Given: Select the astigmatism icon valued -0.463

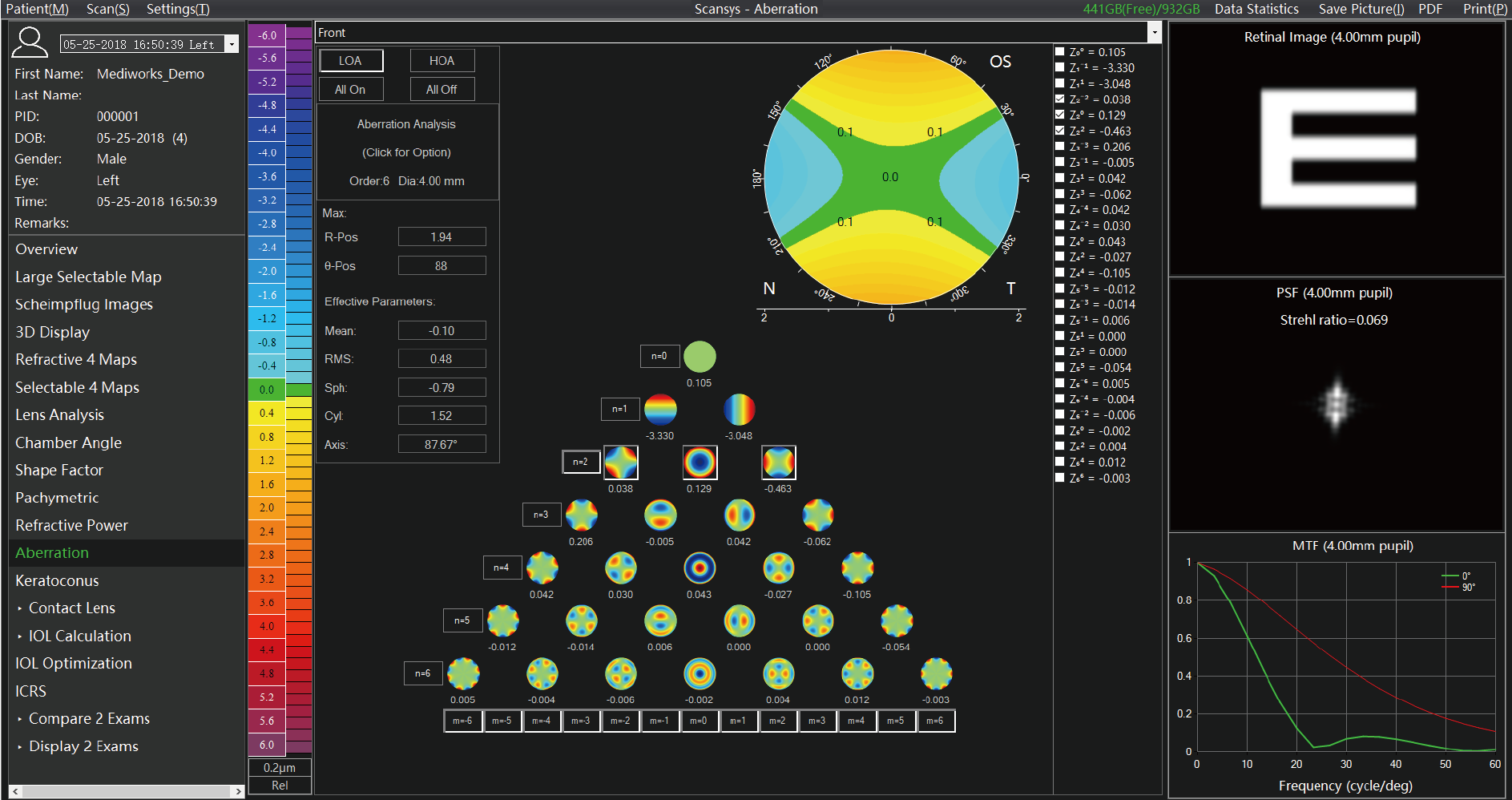Looking at the screenshot, I should click(x=778, y=463).
